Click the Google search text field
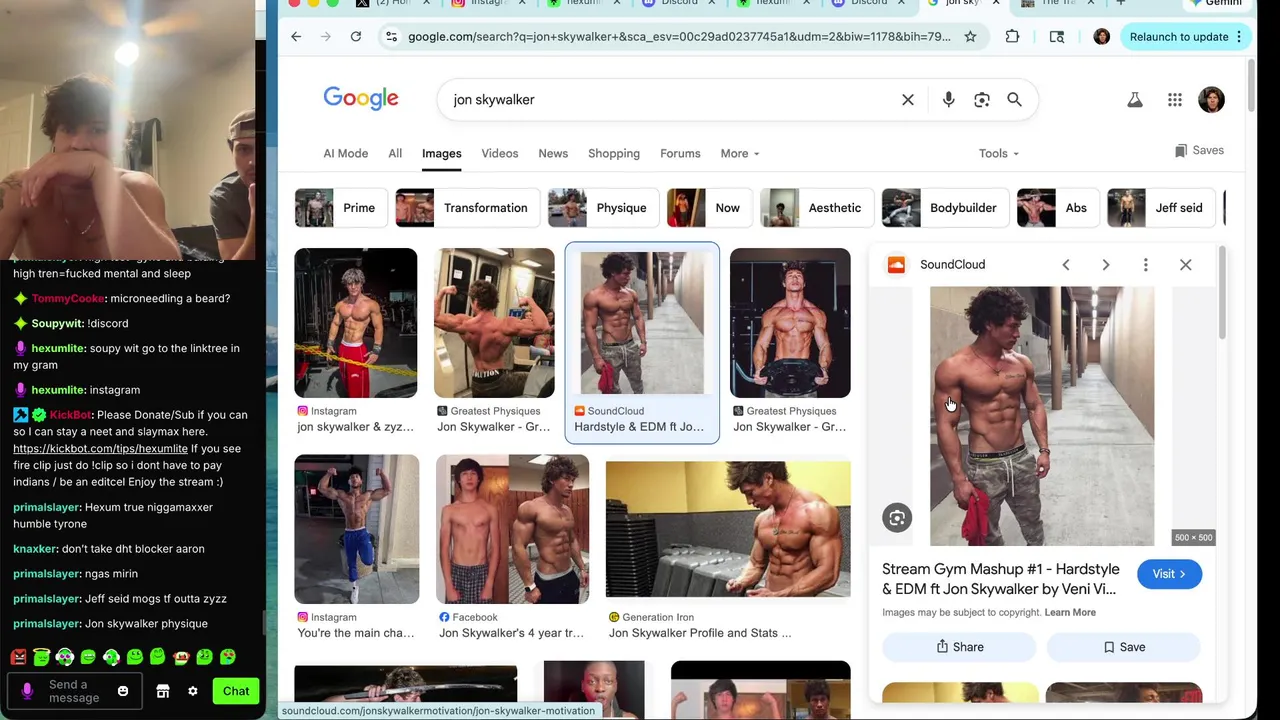1280x720 pixels. (670, 100)
